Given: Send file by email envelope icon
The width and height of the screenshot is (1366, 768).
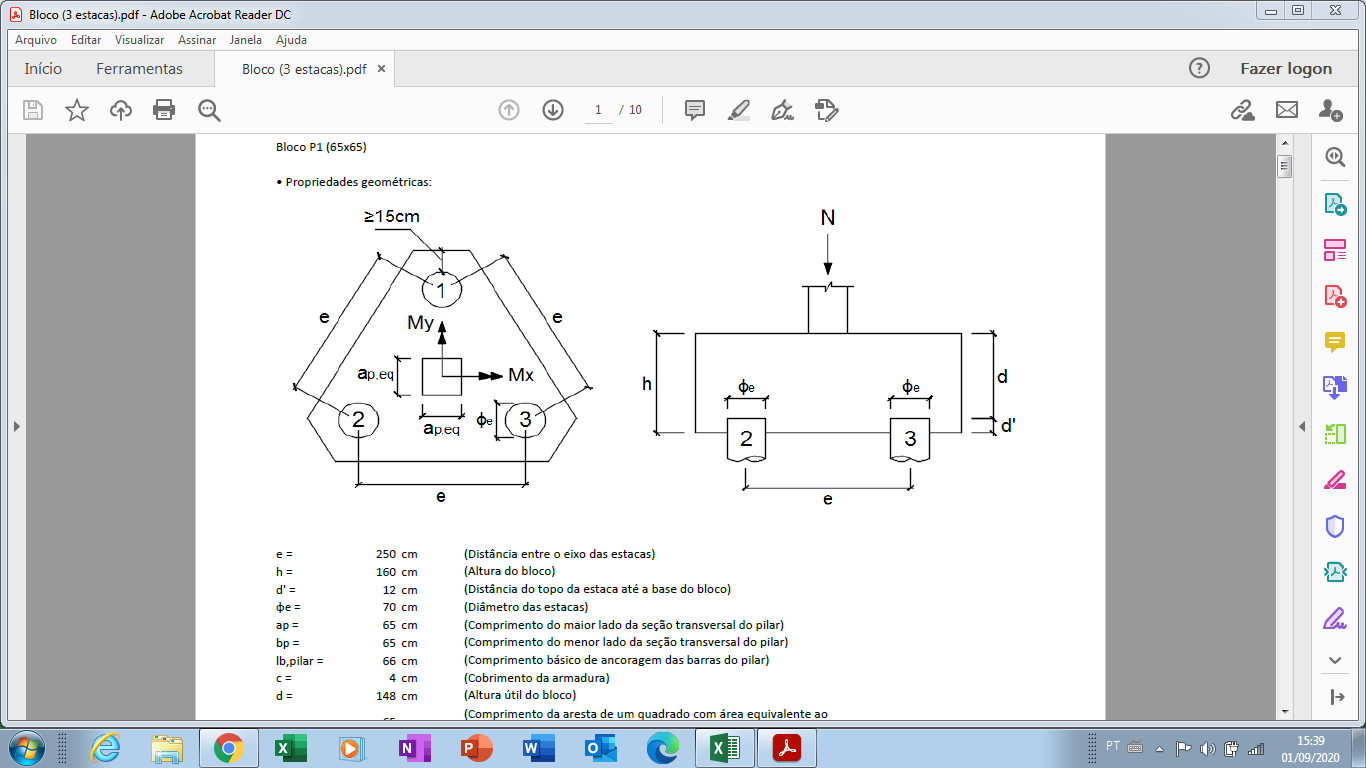Looking at the screenshot, I should (x=1286, y=110).
